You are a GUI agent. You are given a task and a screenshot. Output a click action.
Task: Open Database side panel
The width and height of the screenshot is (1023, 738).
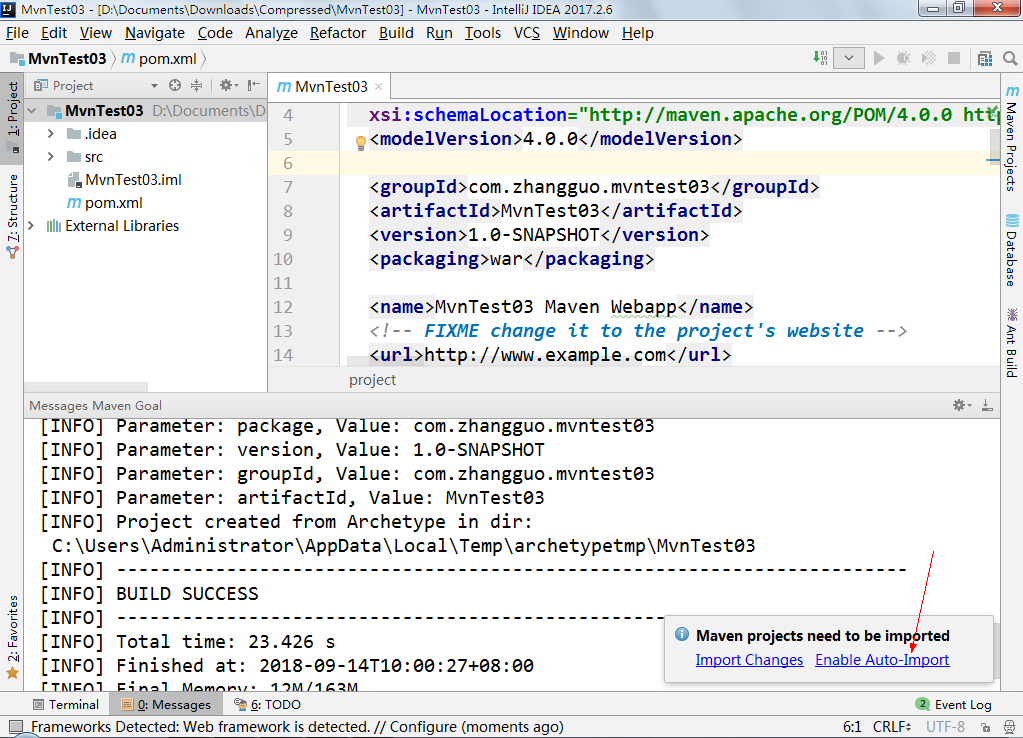click(x=1011, y=251)
